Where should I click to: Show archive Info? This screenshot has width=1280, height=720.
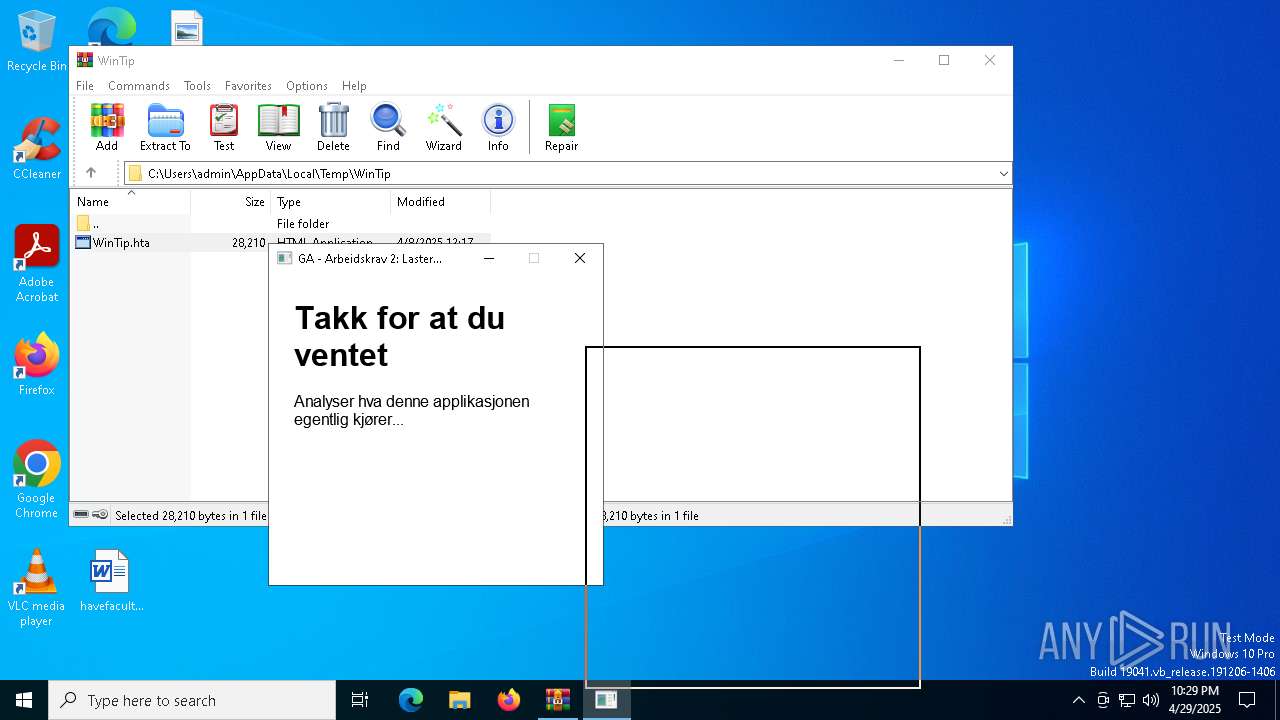[x=498, y=128]
